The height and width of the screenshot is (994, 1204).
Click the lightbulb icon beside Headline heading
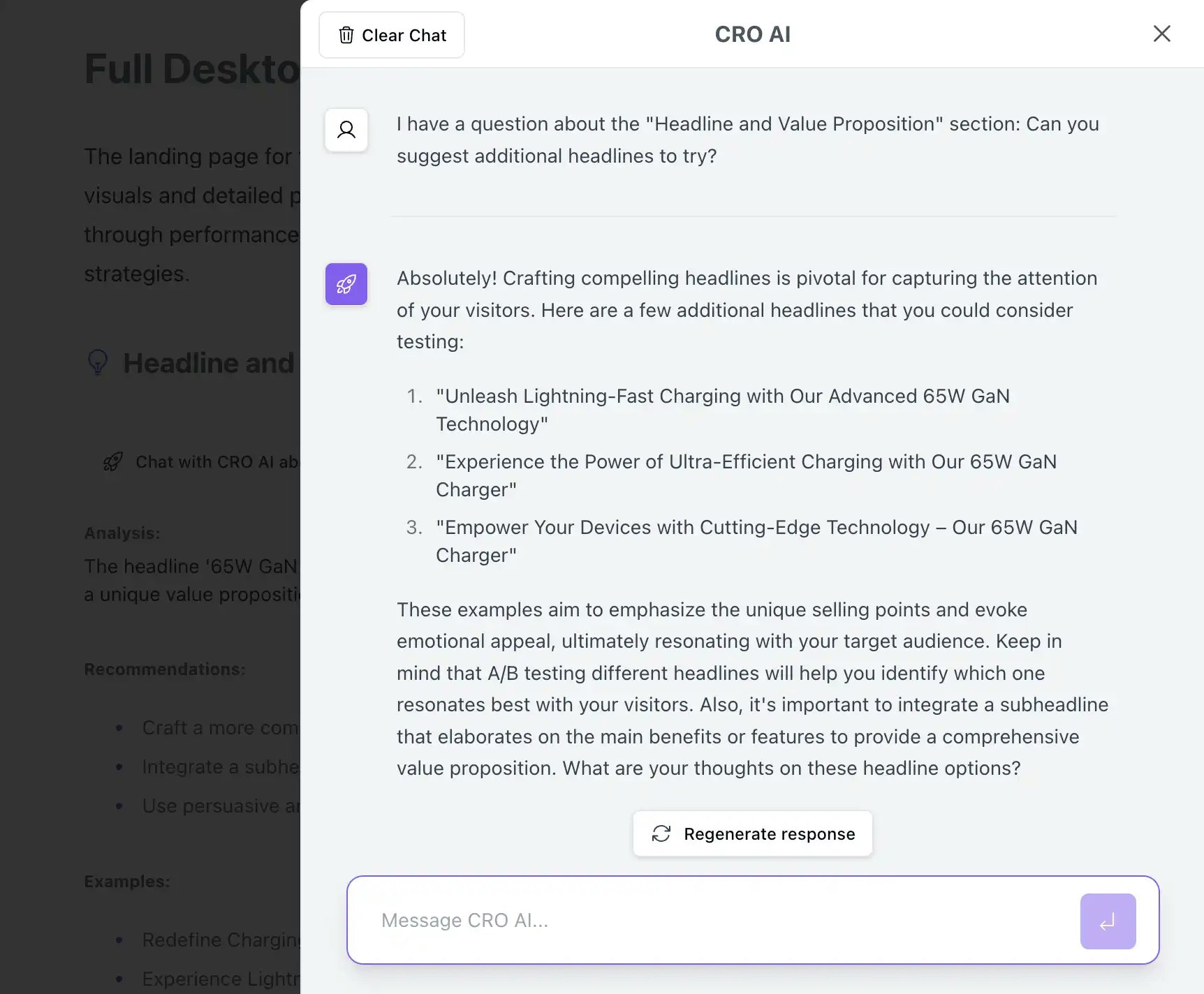click(x=98, y=362)
